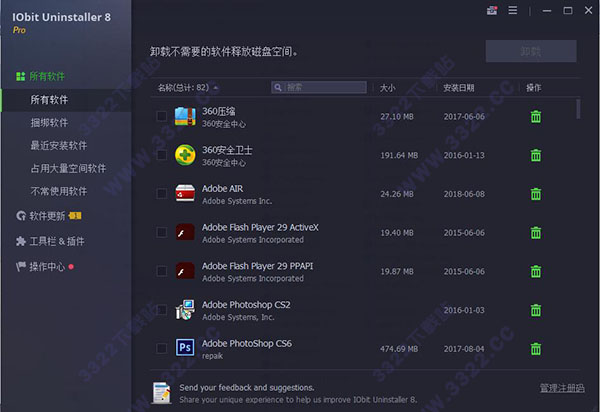Viewport: 600px width, 412px height.
Task: Click publisher text 'repaik'
Action: coord(212,356)
